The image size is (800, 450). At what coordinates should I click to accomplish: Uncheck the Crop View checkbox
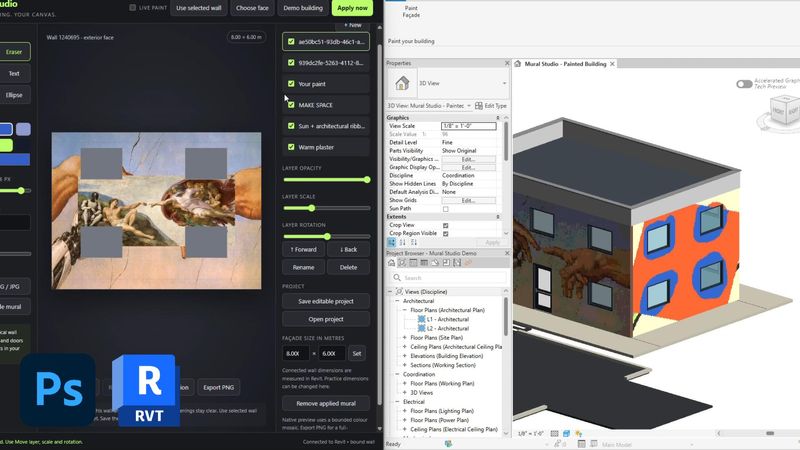[x=445, y=225]
